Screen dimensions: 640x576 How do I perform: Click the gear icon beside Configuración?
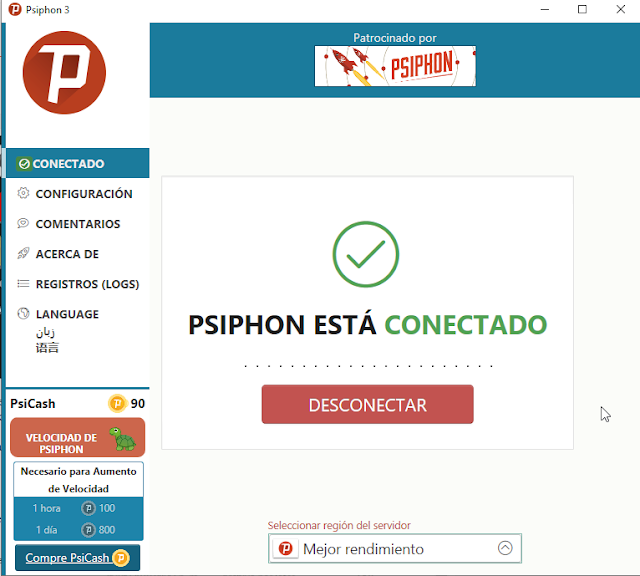point(23,193)
